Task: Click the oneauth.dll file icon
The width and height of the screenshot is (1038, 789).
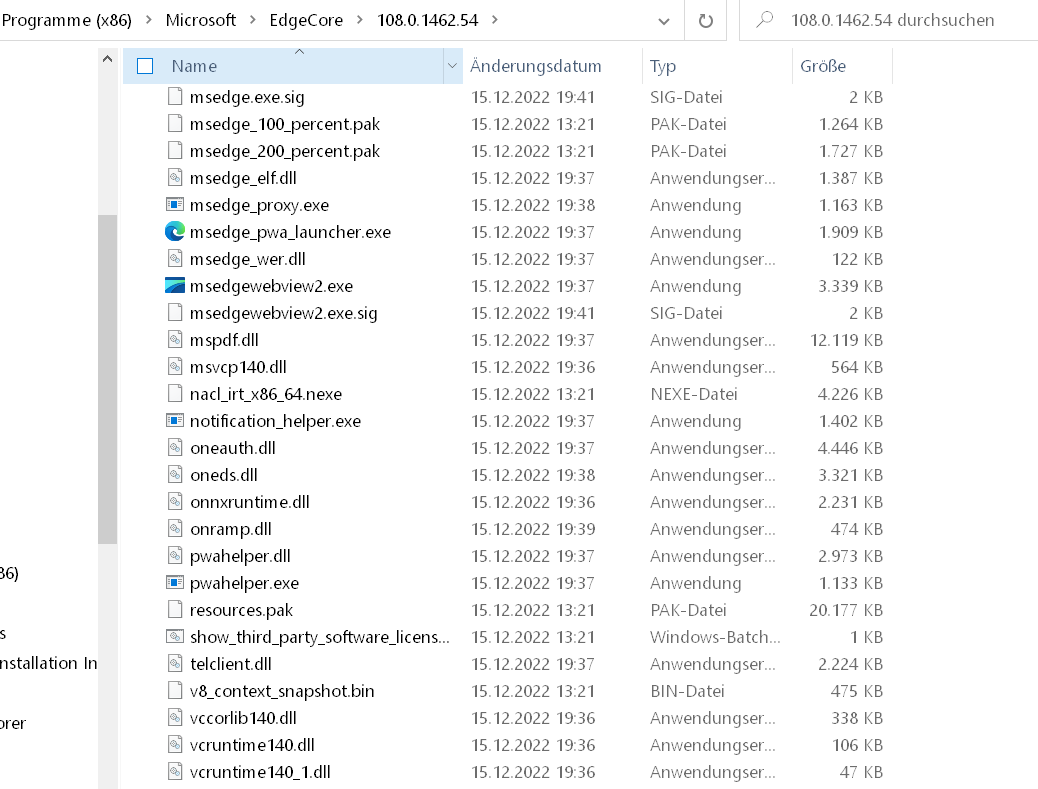Action: [175, 447]
